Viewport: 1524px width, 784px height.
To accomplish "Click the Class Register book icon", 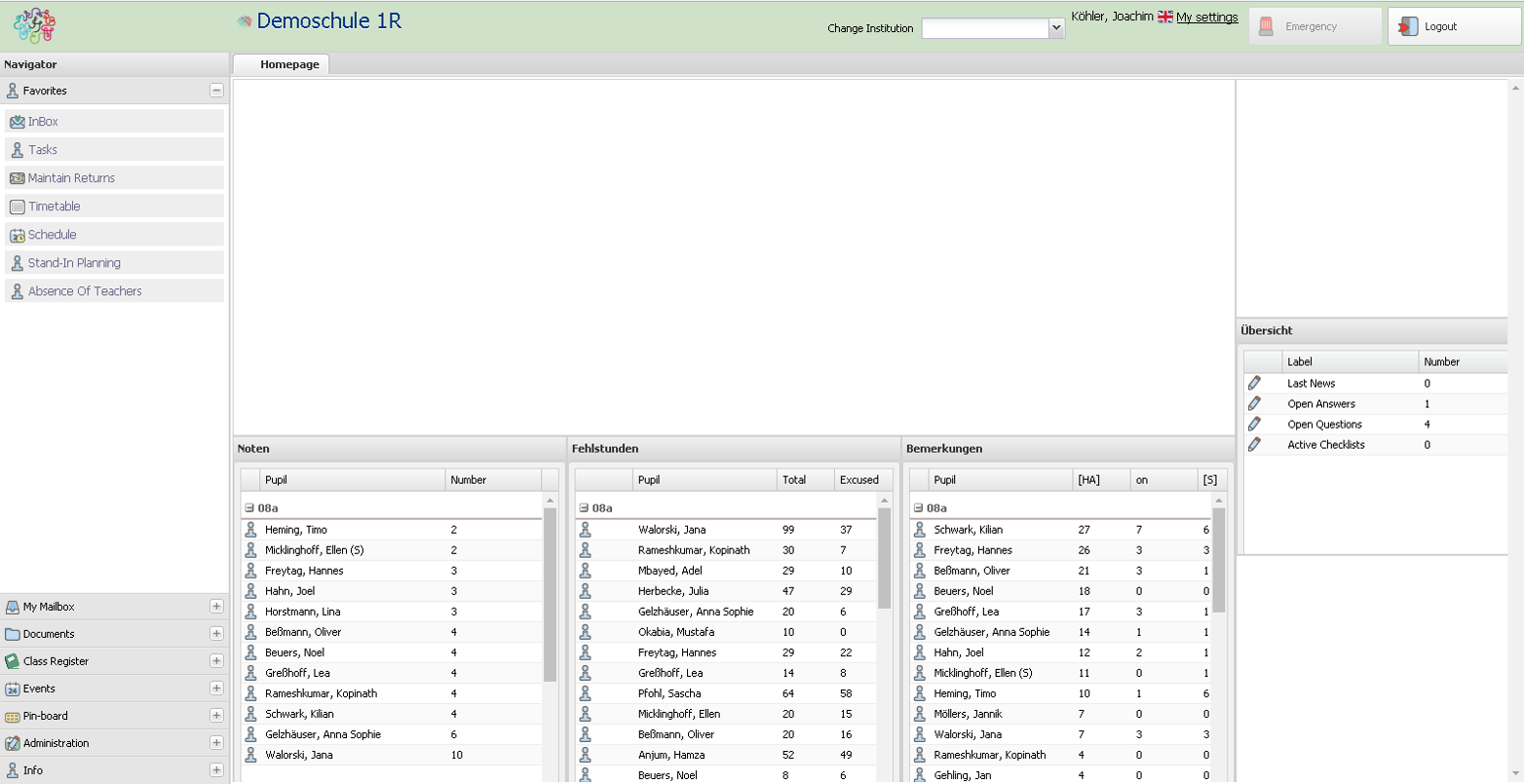I will click(12, 661).
